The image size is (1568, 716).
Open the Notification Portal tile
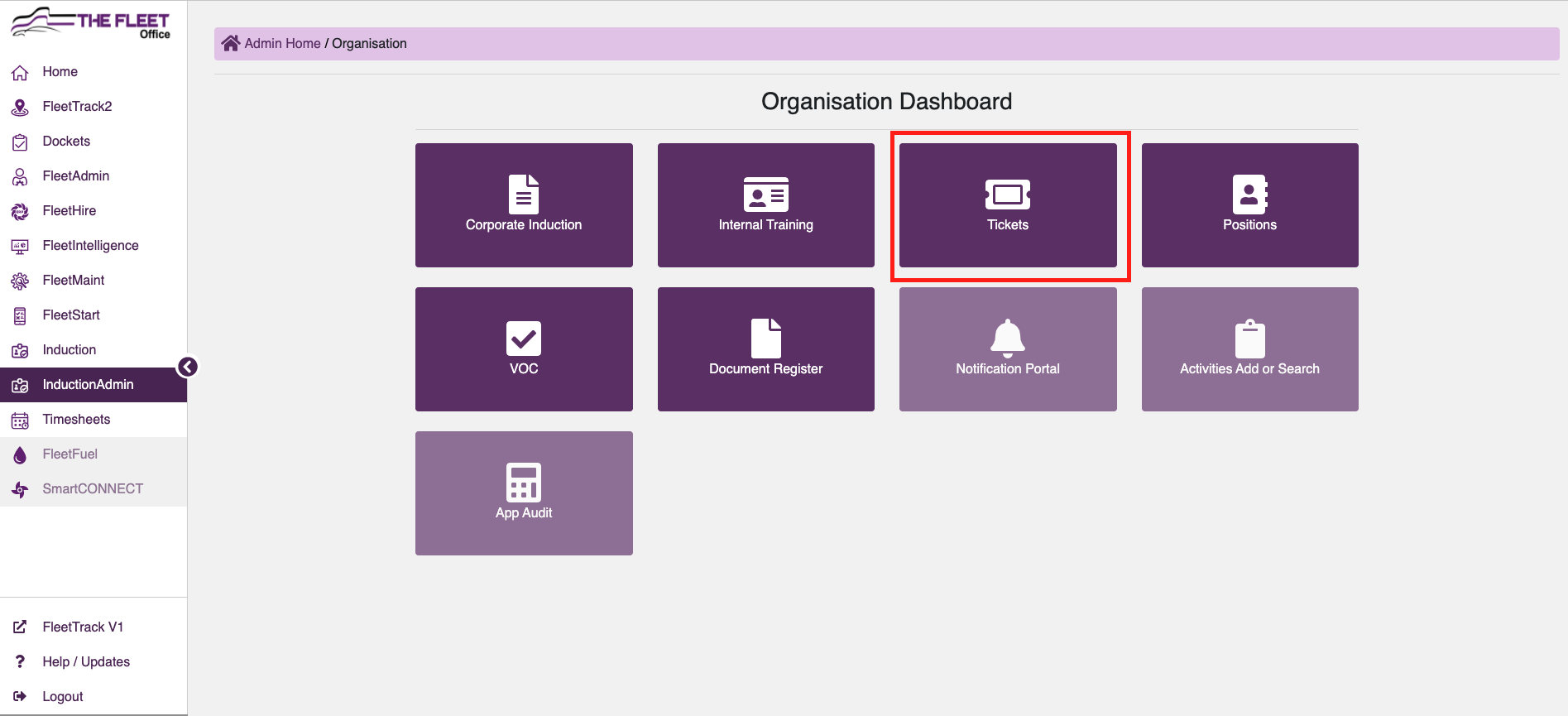1008,349
